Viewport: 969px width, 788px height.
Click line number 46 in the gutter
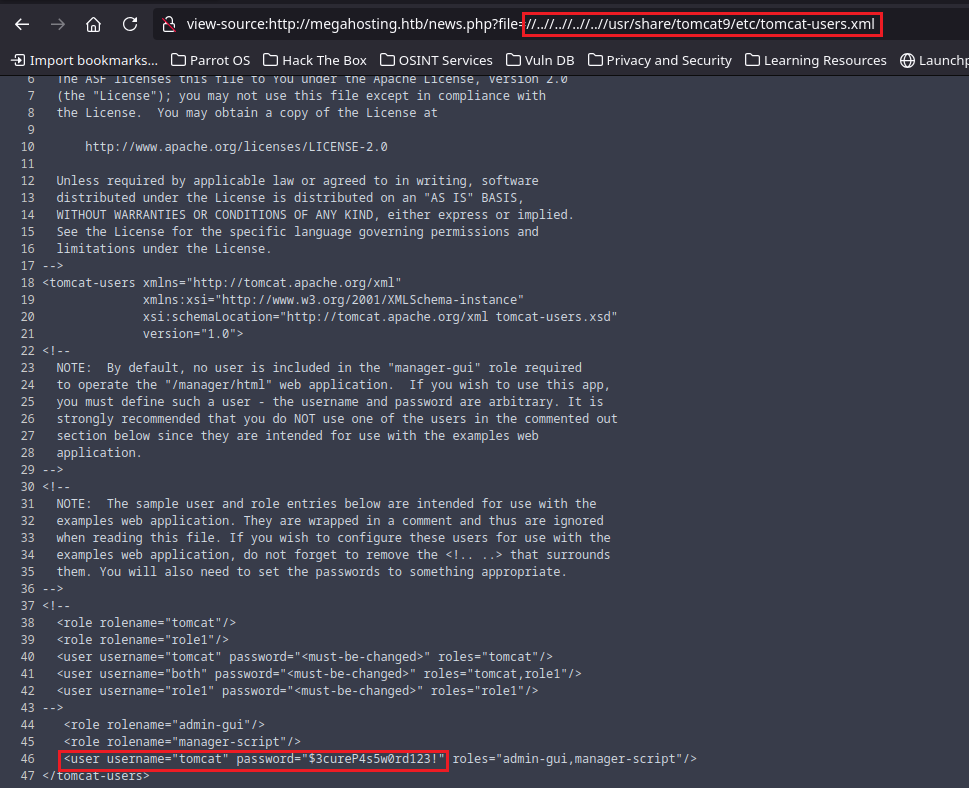27,759
